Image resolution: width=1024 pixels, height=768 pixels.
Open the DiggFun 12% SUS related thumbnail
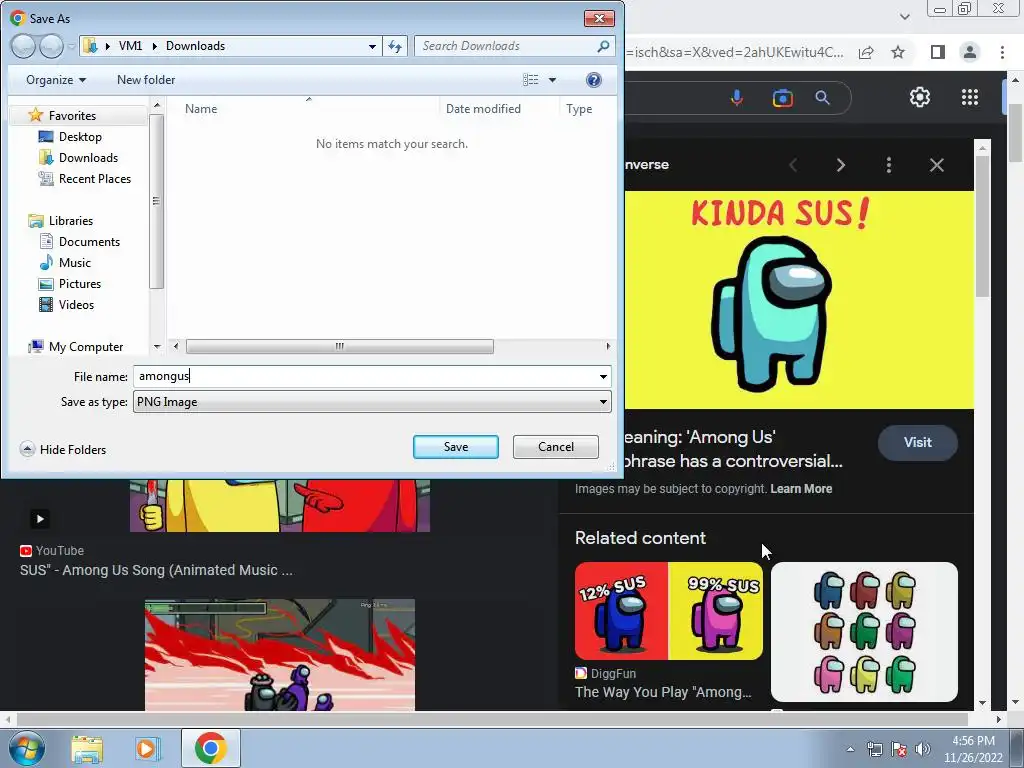click(x=669, y=611)
